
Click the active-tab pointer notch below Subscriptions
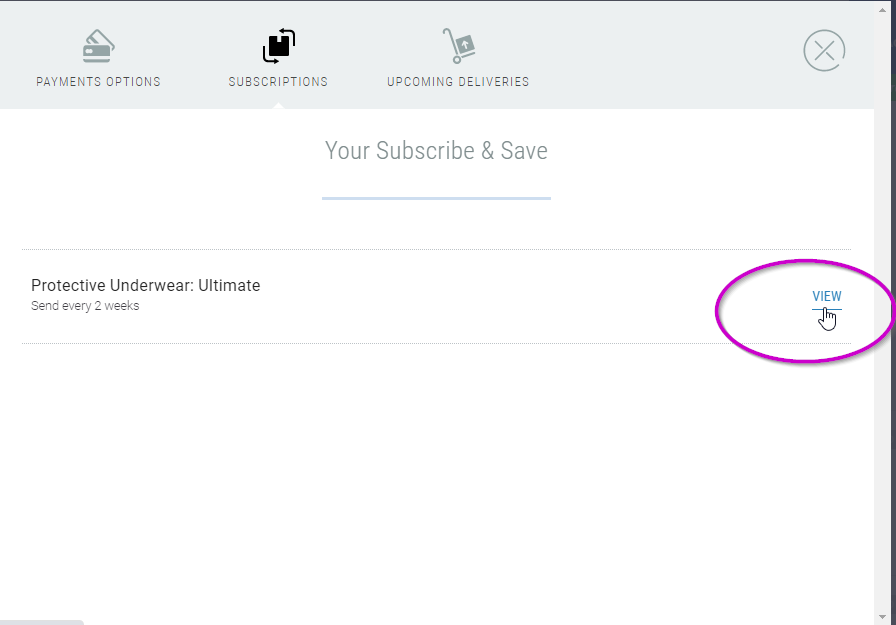(278, 105)
